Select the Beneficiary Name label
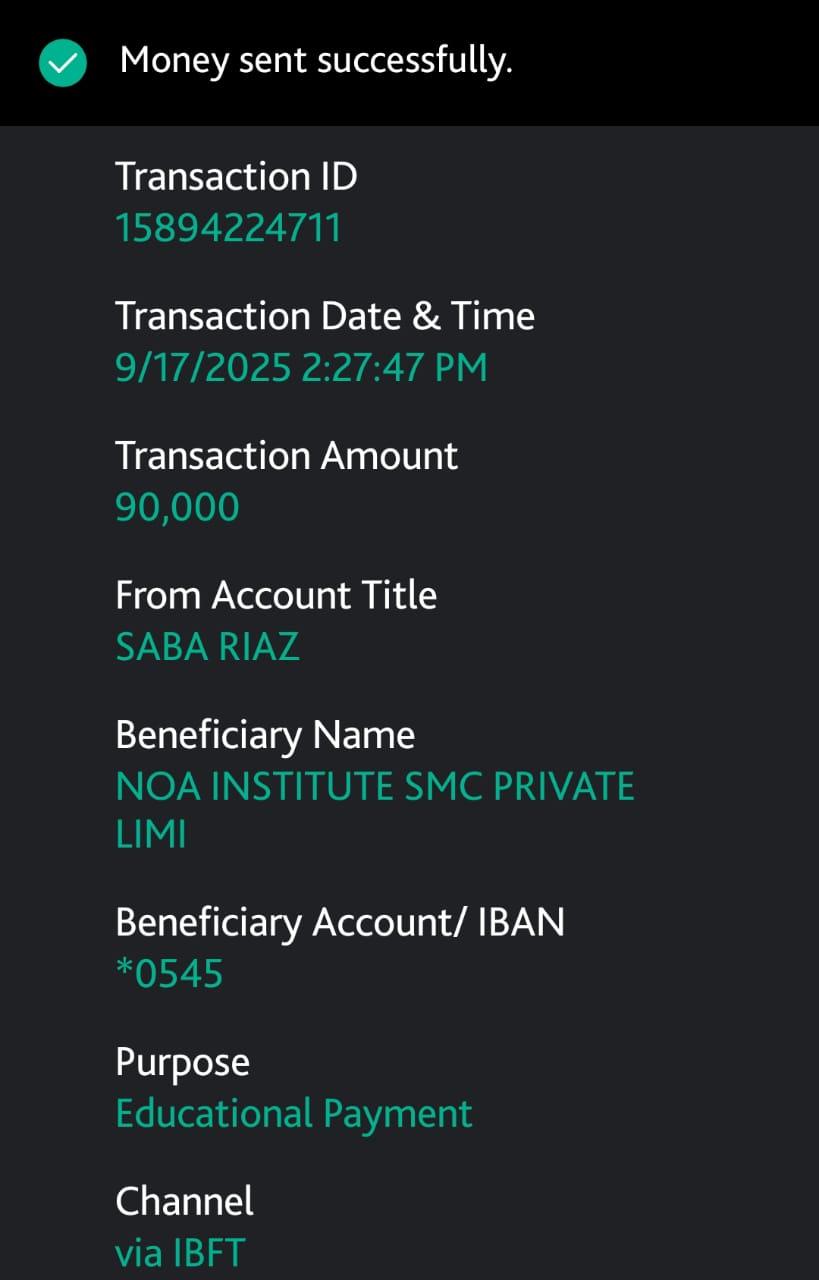The width and height of the screenshot is (819, 1280). tap(265, 735)
